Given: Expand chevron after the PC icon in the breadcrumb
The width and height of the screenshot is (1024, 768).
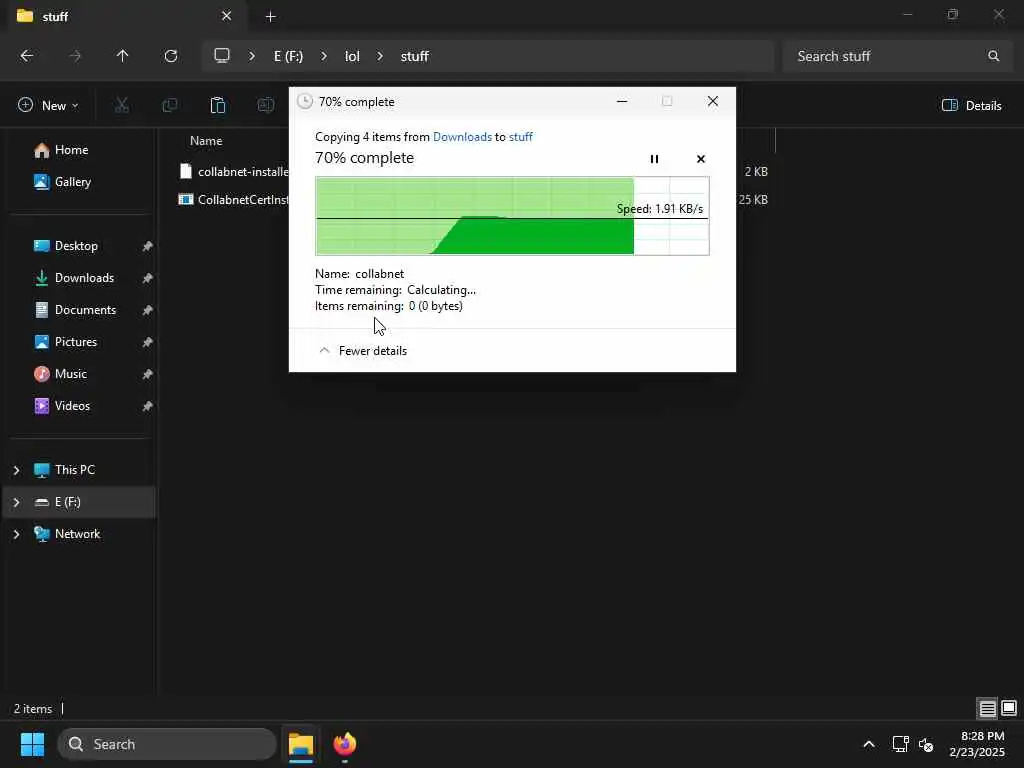Looking at the screenshot, I should click(251, 56).
